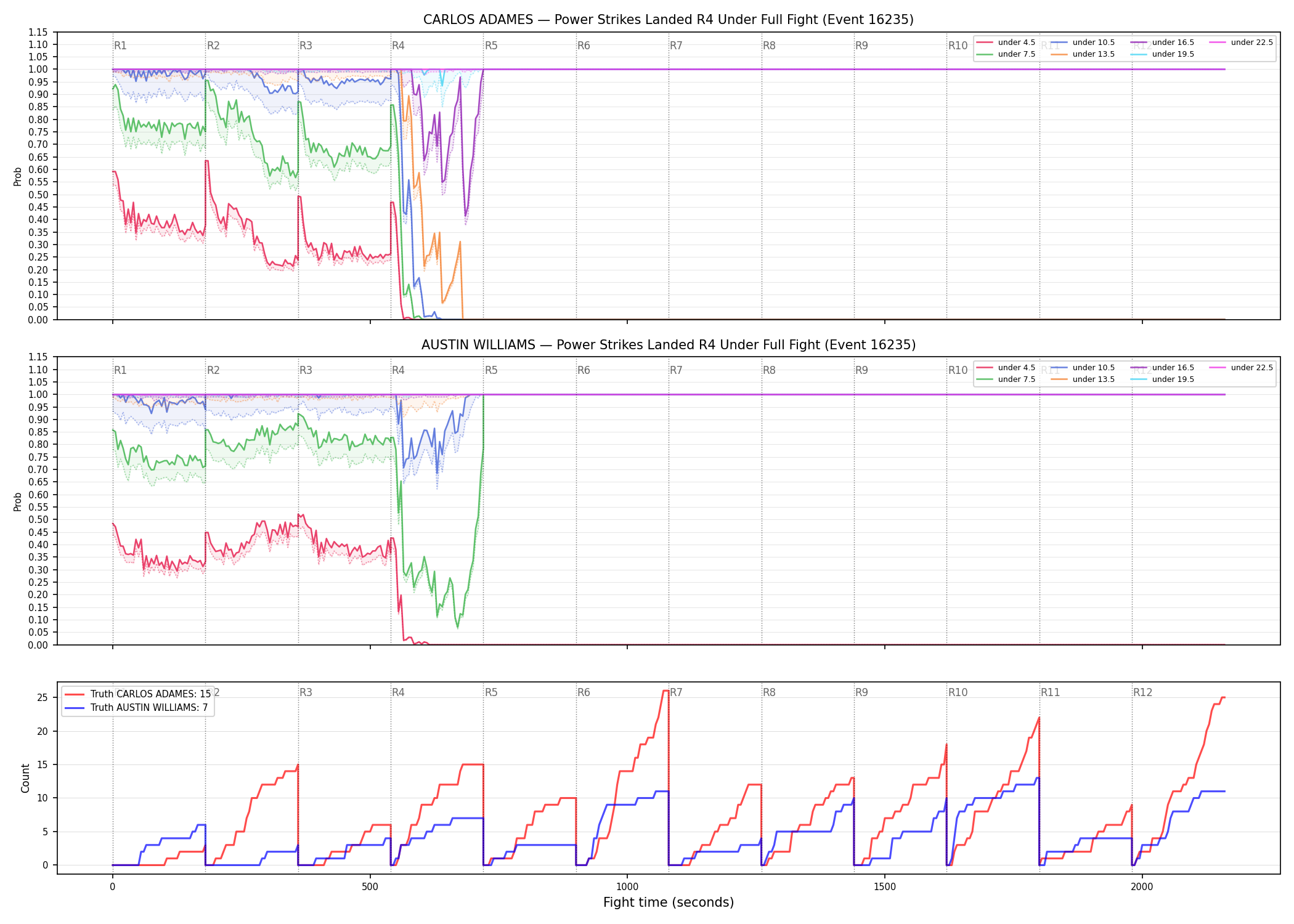Click R5 round marker in Carlos Adames chart
Image resolution: width=1294 pixels, height=924 pixels.
click(491, 46)
